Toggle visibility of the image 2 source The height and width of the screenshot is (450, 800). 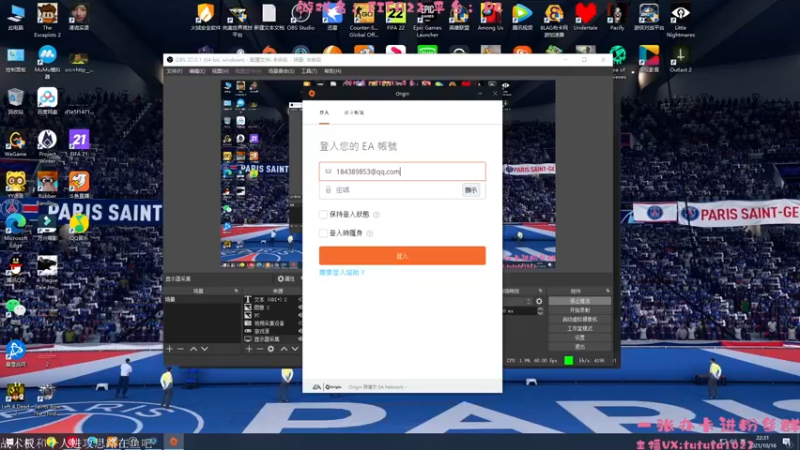click(300, 307)
